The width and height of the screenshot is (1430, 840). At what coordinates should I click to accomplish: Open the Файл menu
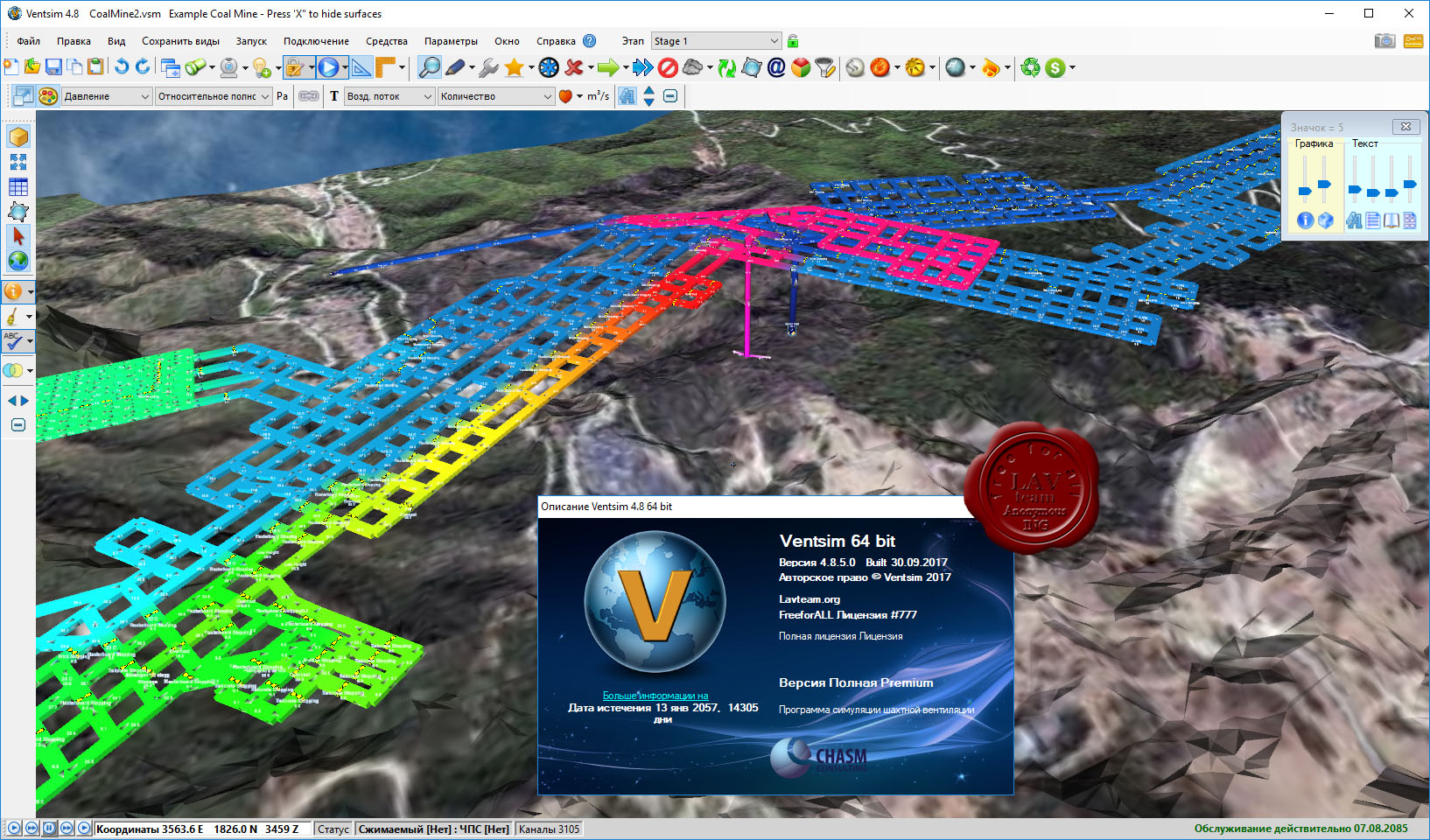click(x=29, y=41)
